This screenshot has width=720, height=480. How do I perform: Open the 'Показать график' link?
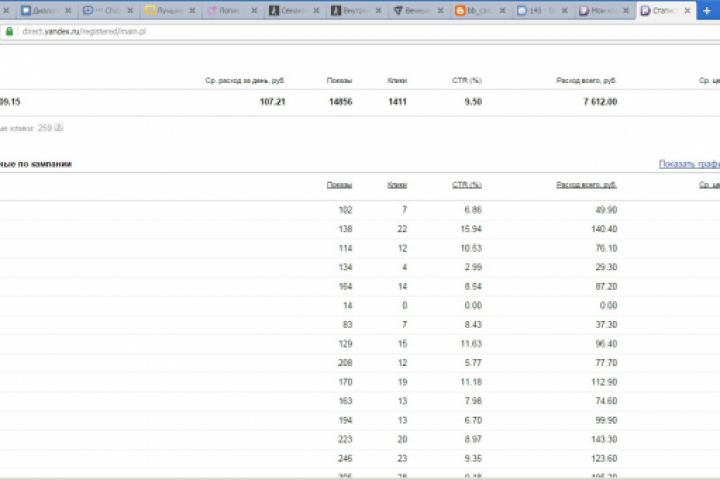click(x=689, y=164)
